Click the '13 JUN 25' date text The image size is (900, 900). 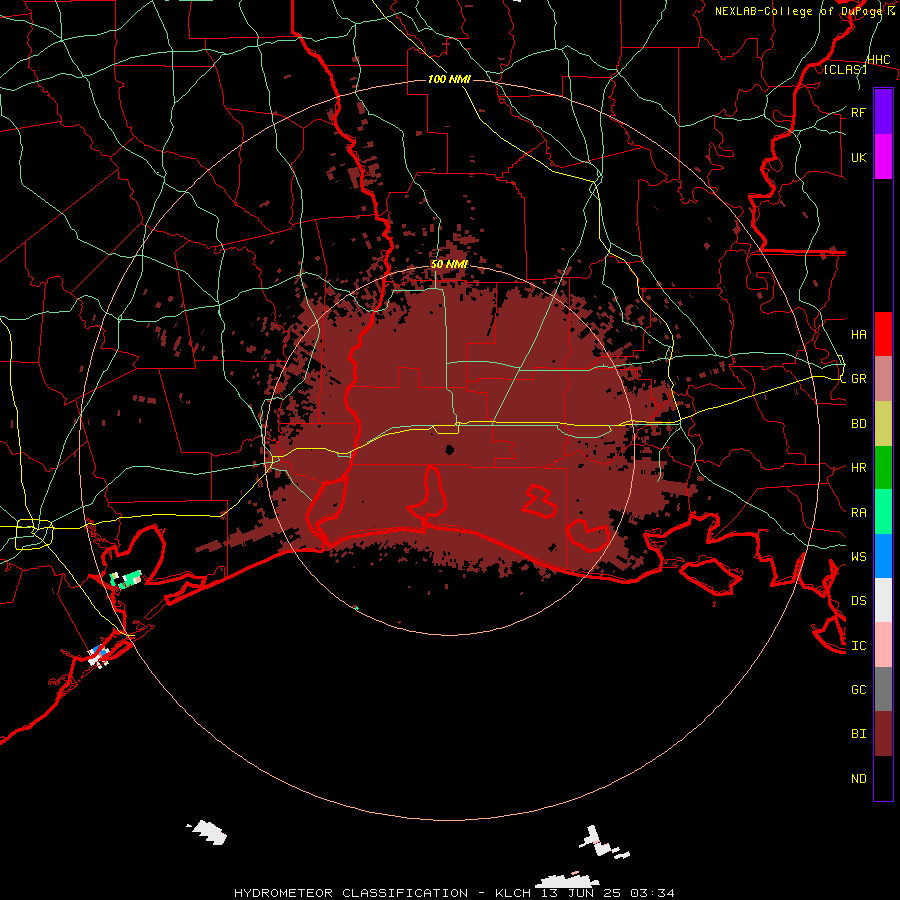pyautogui.click(x=581, y=893)
